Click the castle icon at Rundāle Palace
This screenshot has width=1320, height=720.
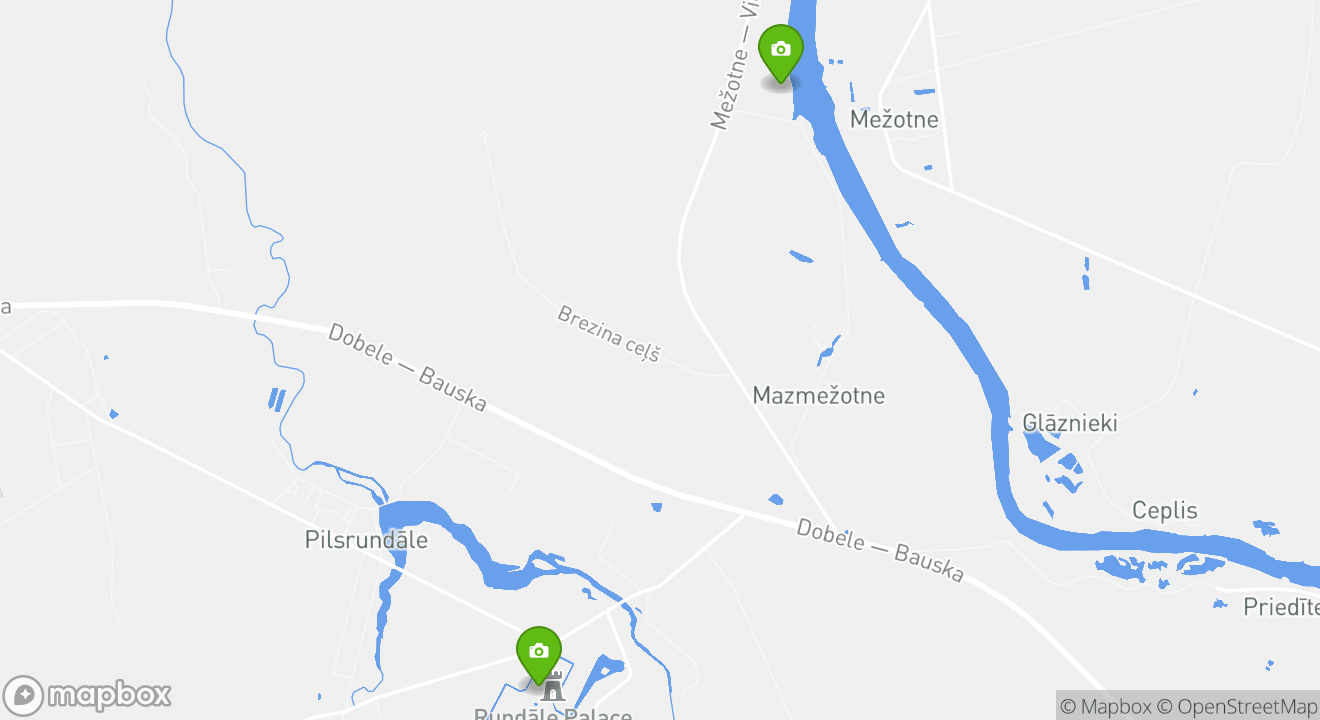(x=552, y=686)
